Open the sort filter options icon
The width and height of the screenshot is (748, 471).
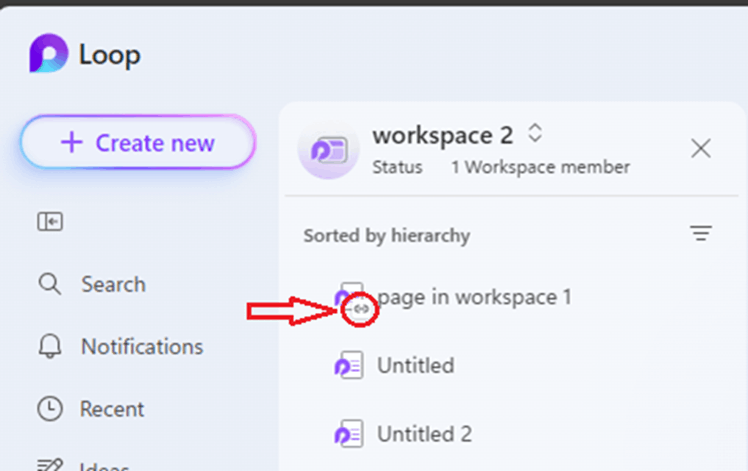pyautogui.click(x=701, y=233)
